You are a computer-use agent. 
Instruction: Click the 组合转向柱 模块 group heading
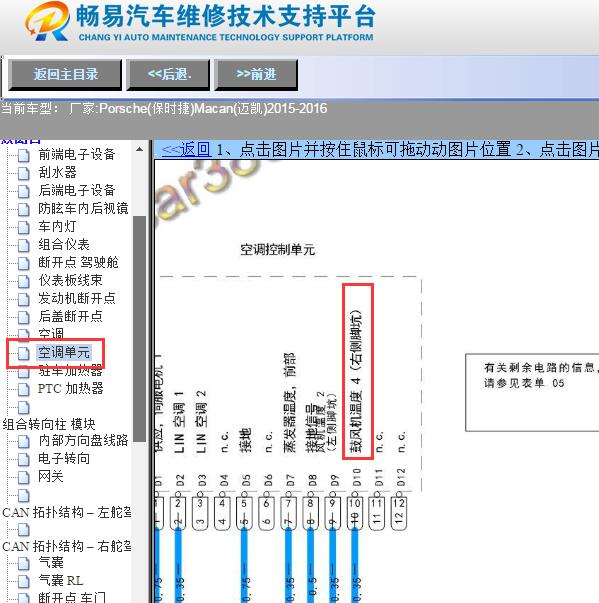click(49, 424)
